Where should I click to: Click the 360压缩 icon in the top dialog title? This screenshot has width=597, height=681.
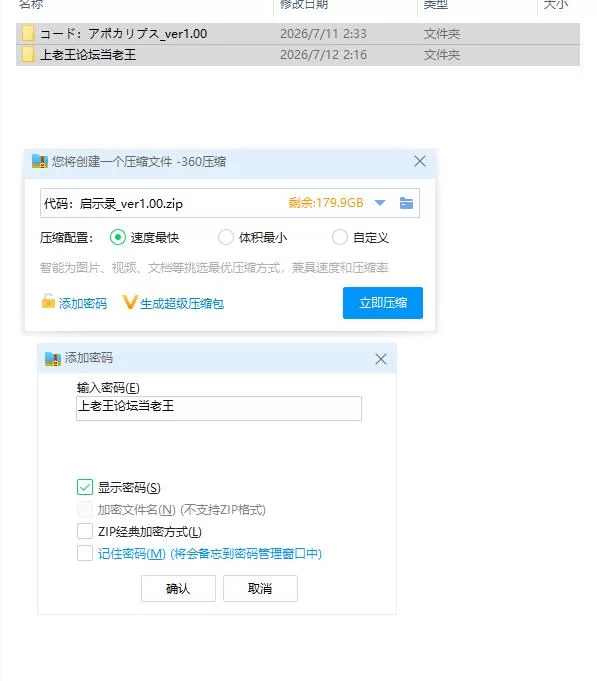coord(40,162)
